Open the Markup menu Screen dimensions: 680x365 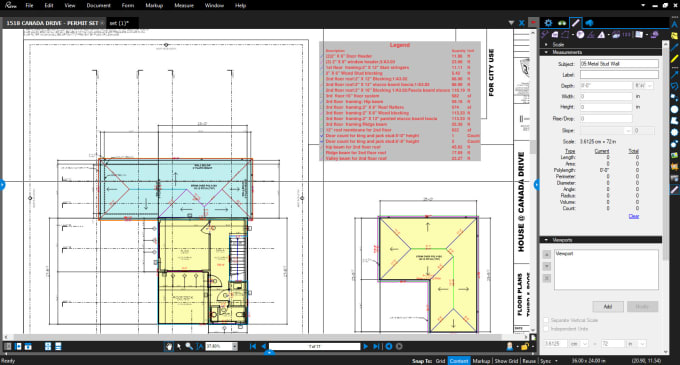tap(154, 6)
